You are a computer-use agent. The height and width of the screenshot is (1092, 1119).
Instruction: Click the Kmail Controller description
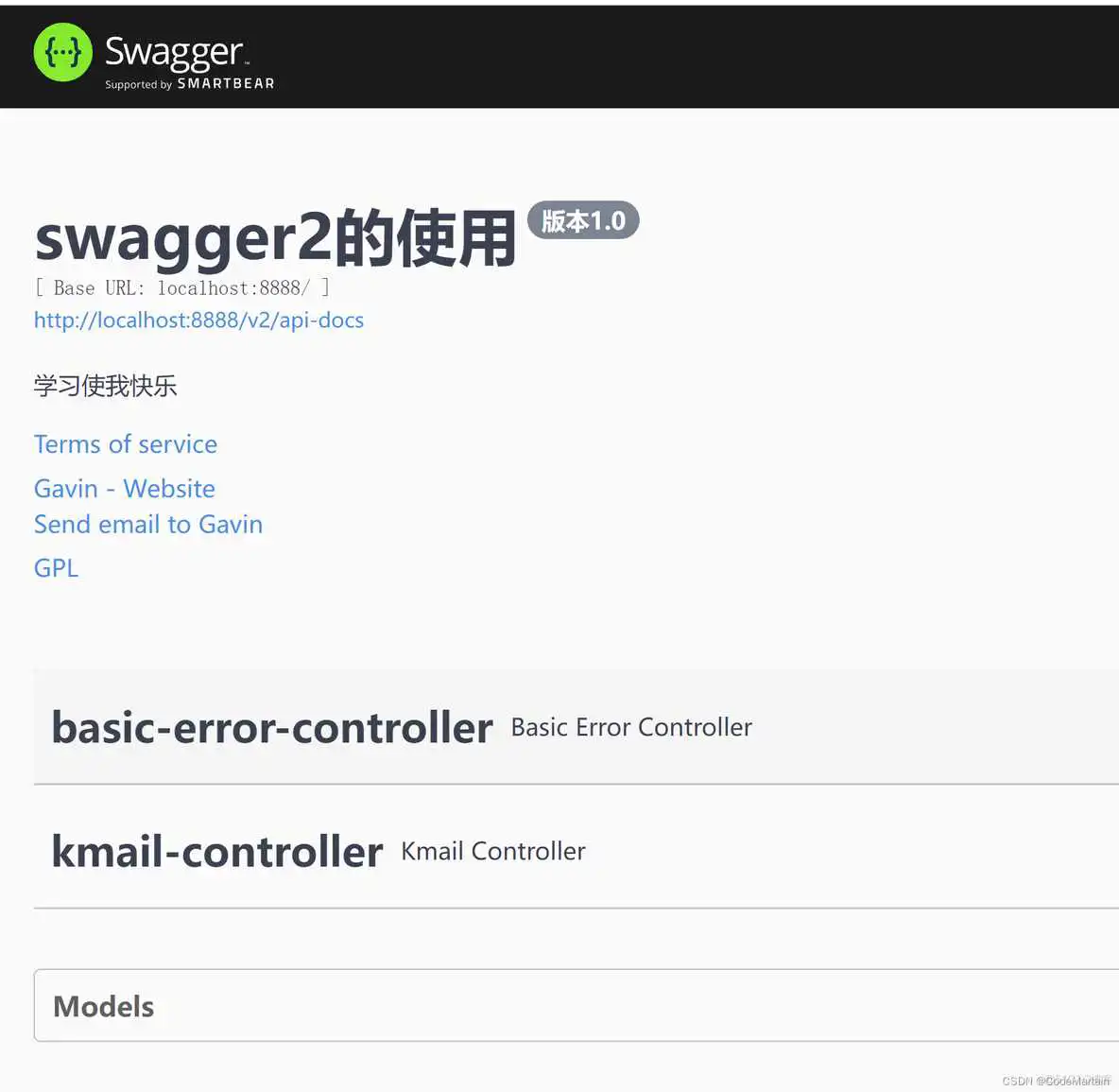click(493, 851)
